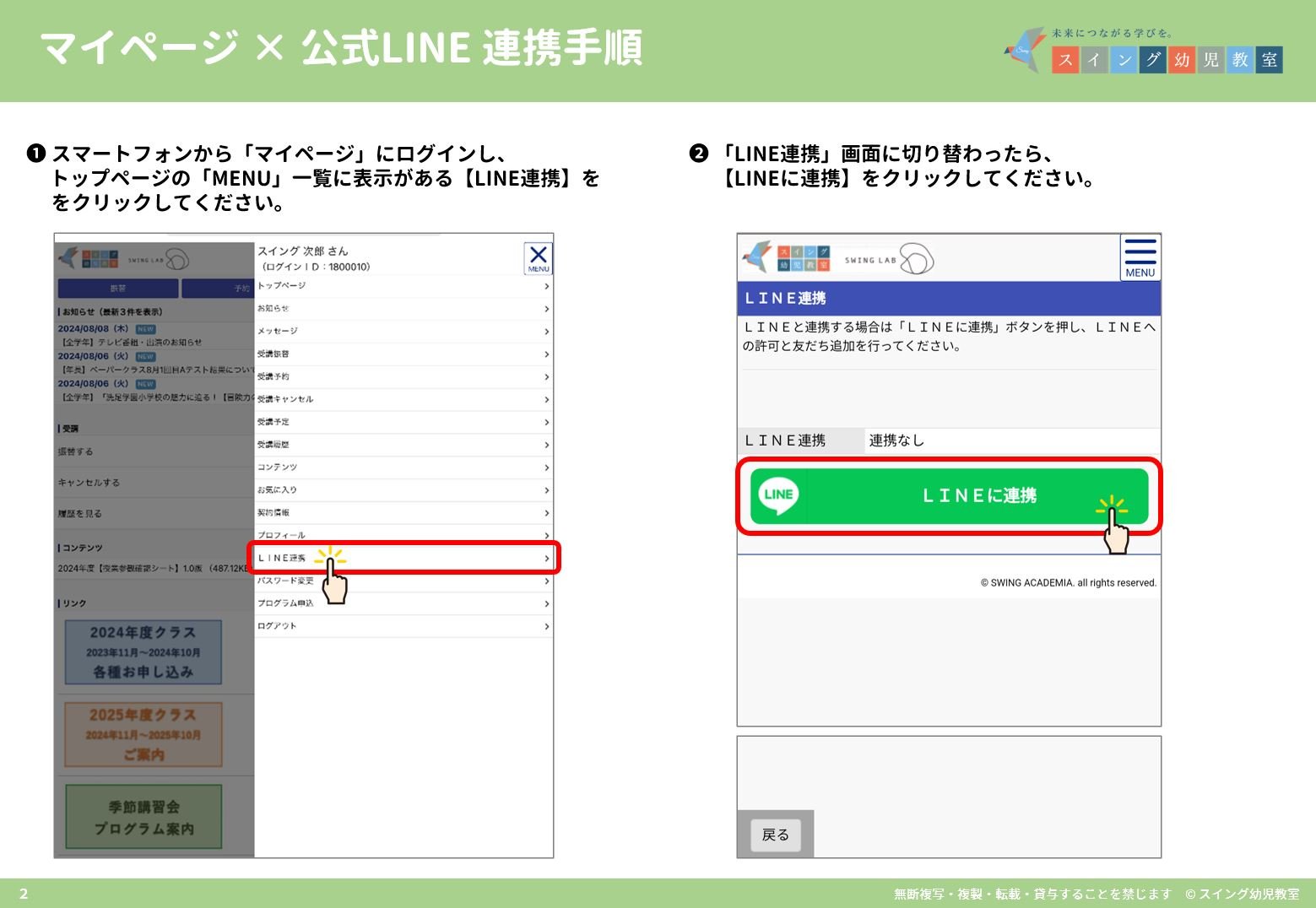Click the chevron on the パスワード変更 row
The height and width of the screenshot is (908, 1316).
547,581
